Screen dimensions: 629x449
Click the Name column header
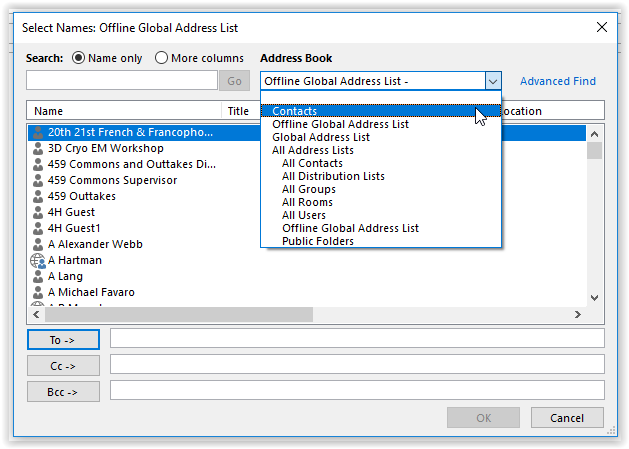pyautogui.click(x=124, y=111)
